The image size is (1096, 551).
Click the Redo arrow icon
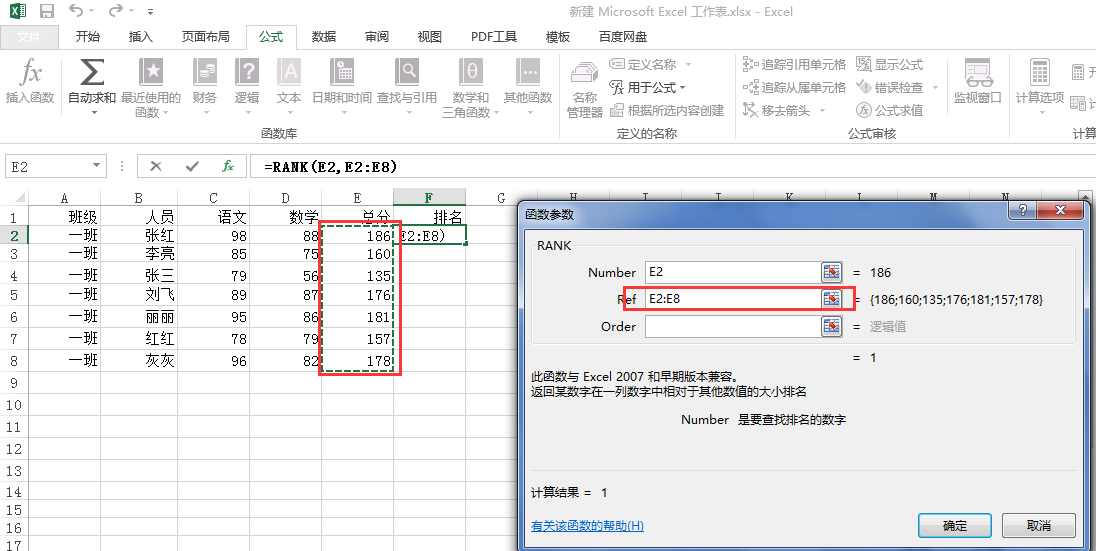point(115,11)
